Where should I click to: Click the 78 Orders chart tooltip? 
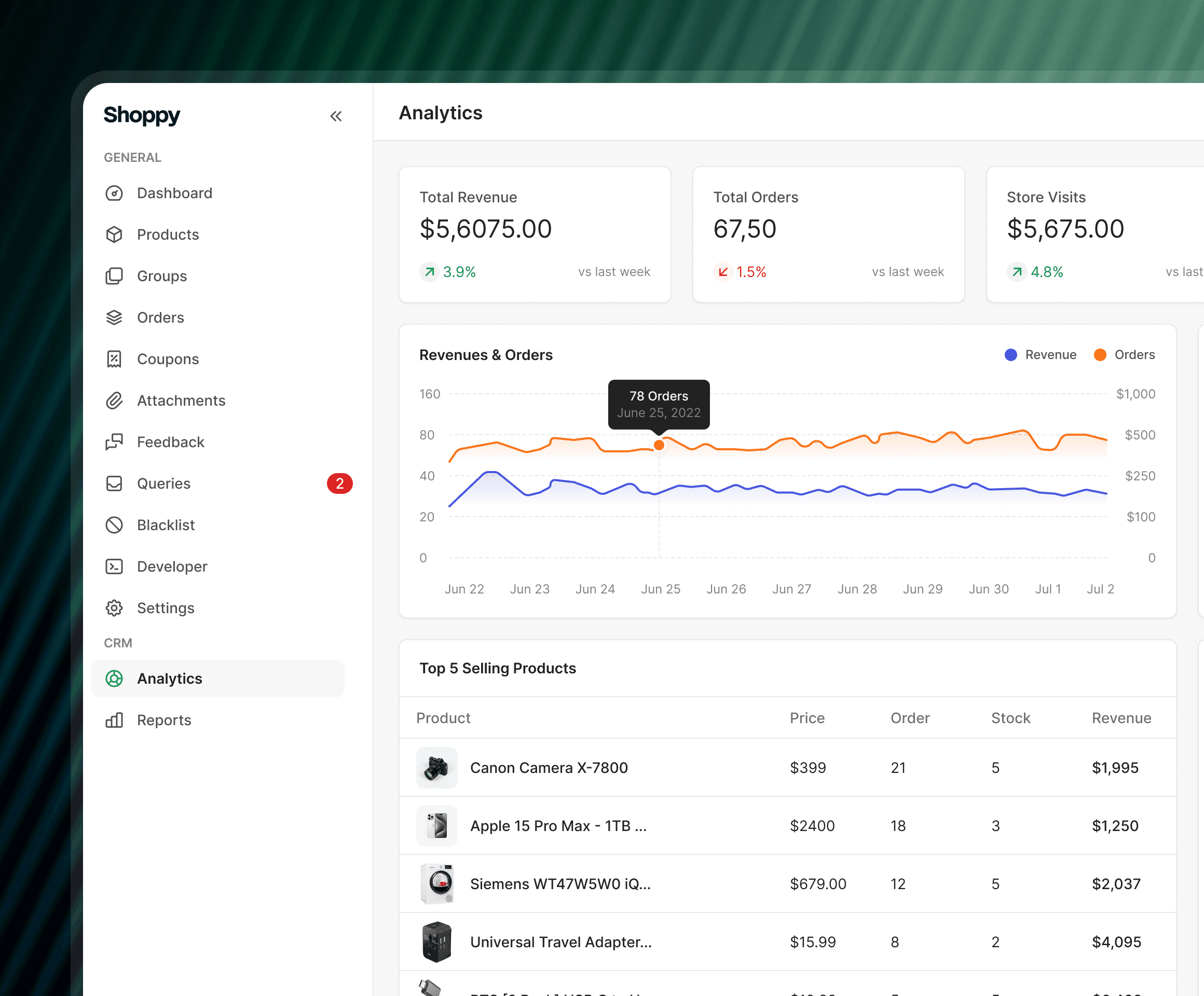click(x=659, y=404)
